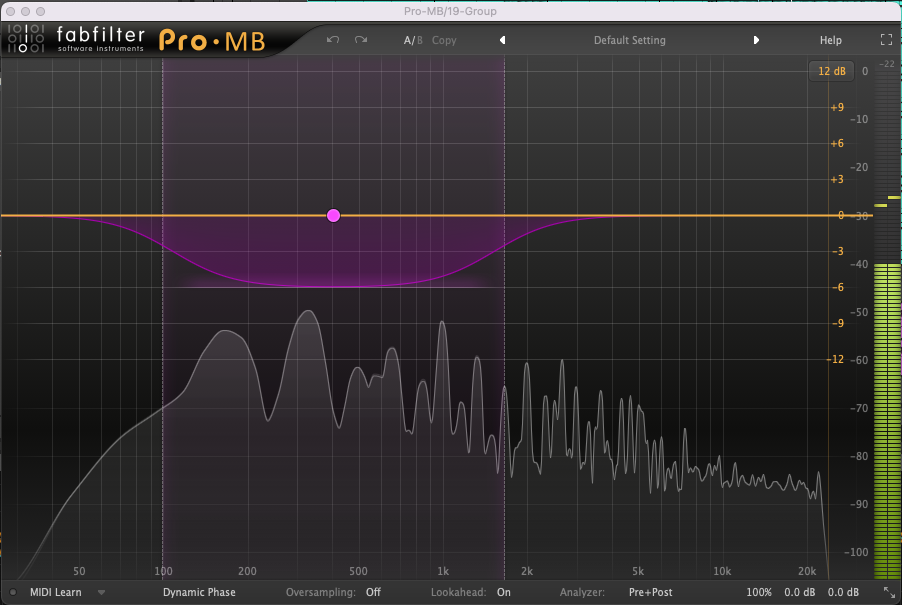This screenshot has height=605, width=902.
Task: Open the Dynamic Phase processing mode menu
Action: coord(199,592)
